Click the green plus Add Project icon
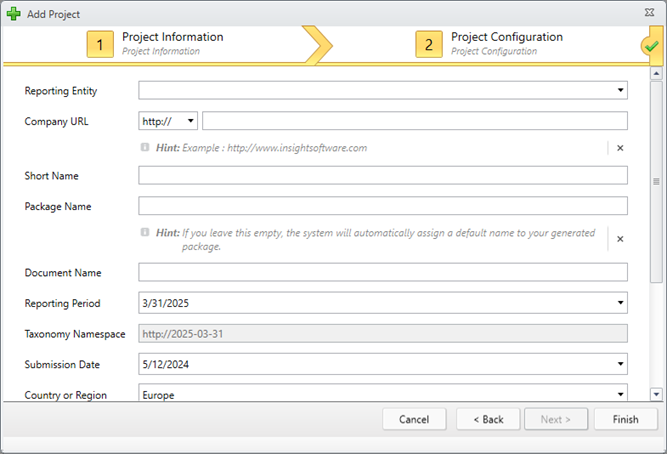Screen dimensions: 667x454 (x=14, y=14)
